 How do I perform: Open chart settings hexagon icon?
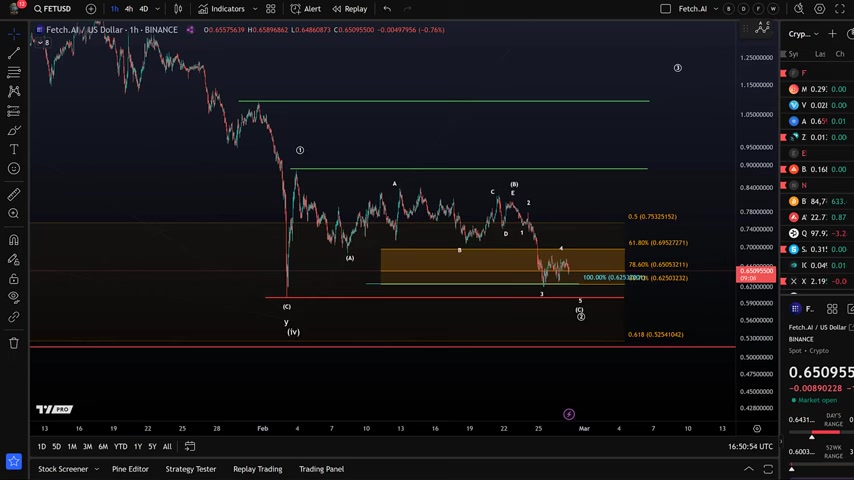[819, 9]
